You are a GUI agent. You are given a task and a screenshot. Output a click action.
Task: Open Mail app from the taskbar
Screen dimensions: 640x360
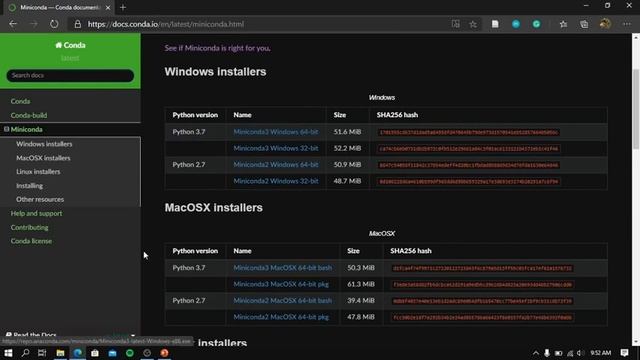112,353
